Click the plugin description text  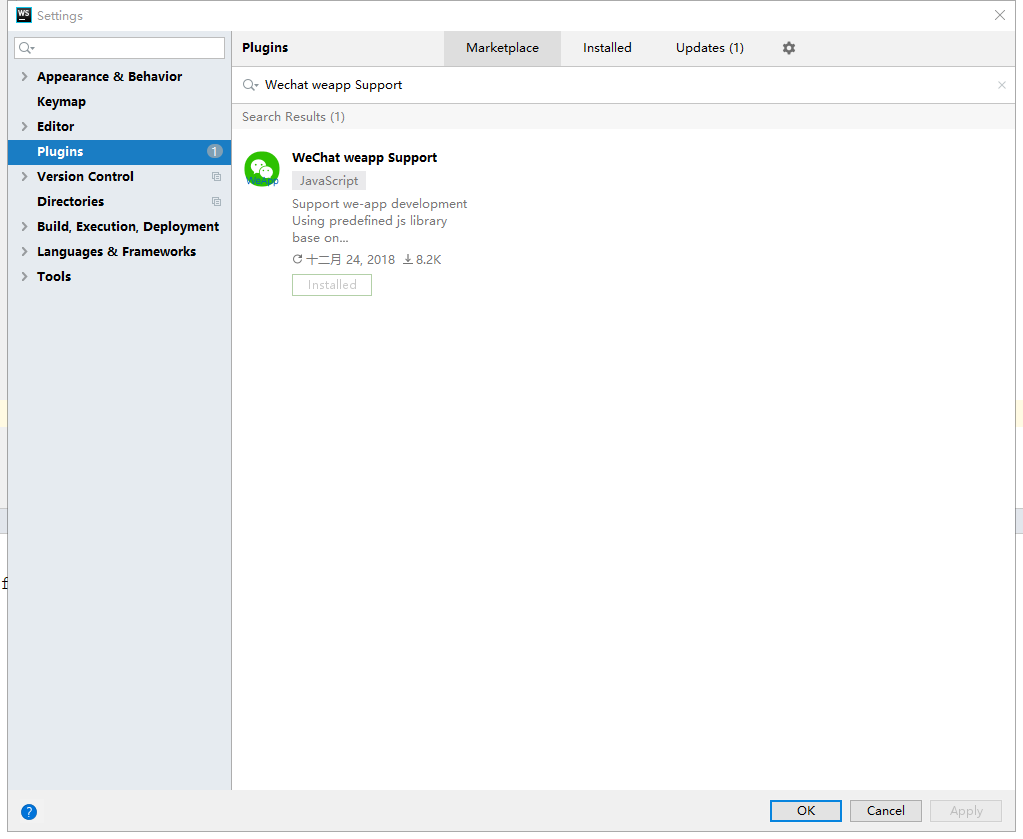click(x=380, y=221)
